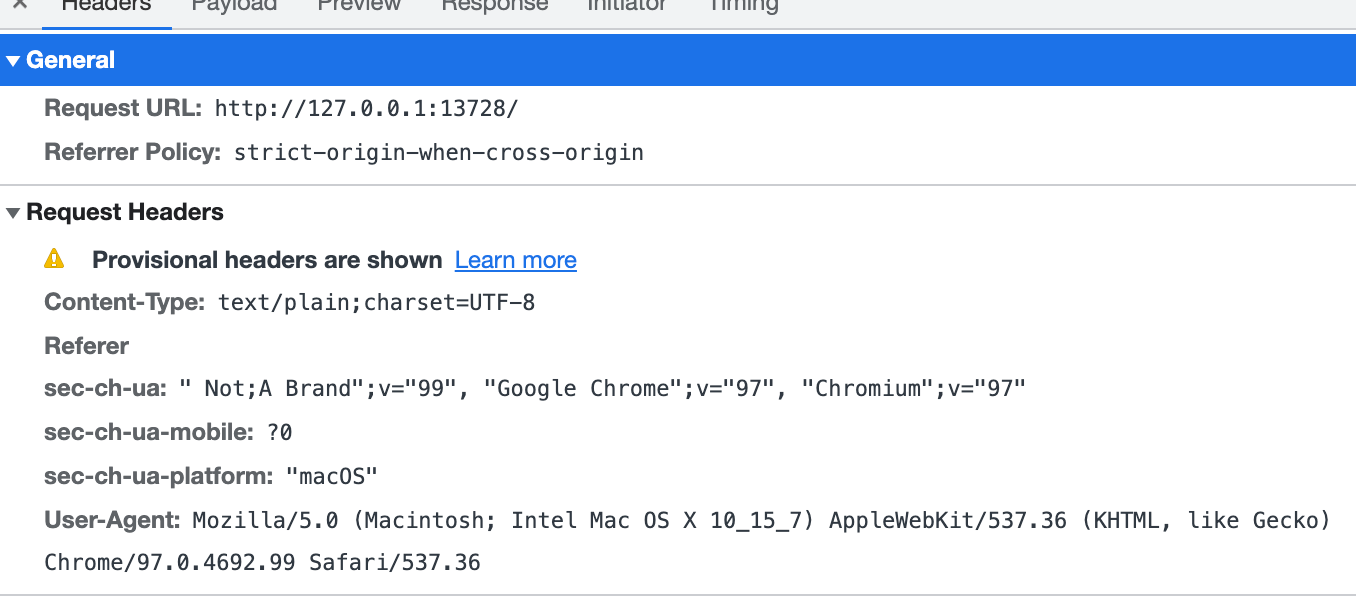Switch to the Preview tab
The width and height of the screenshot is (1356, 608).
point(359,6)
